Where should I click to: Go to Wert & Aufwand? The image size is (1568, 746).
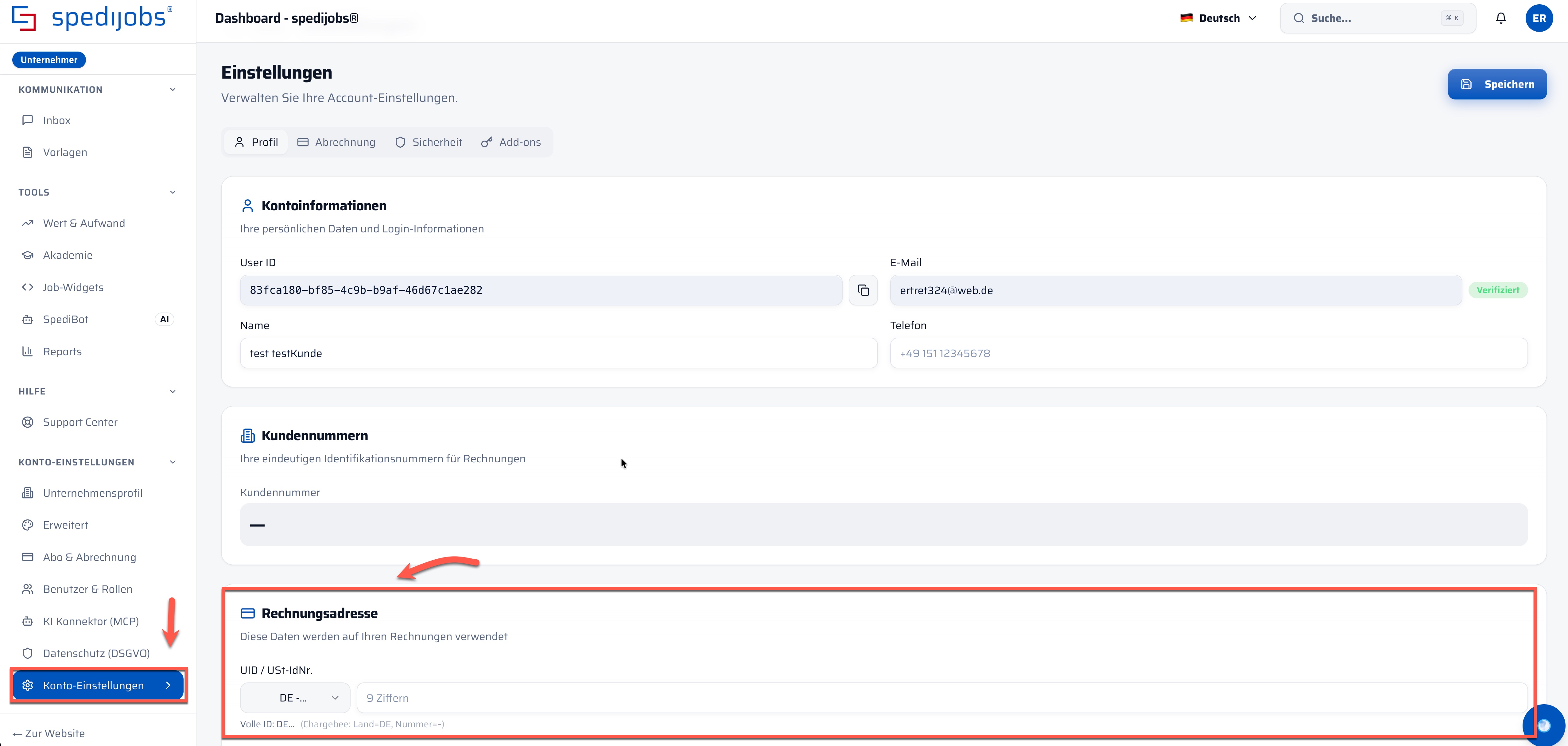point(97,223)
